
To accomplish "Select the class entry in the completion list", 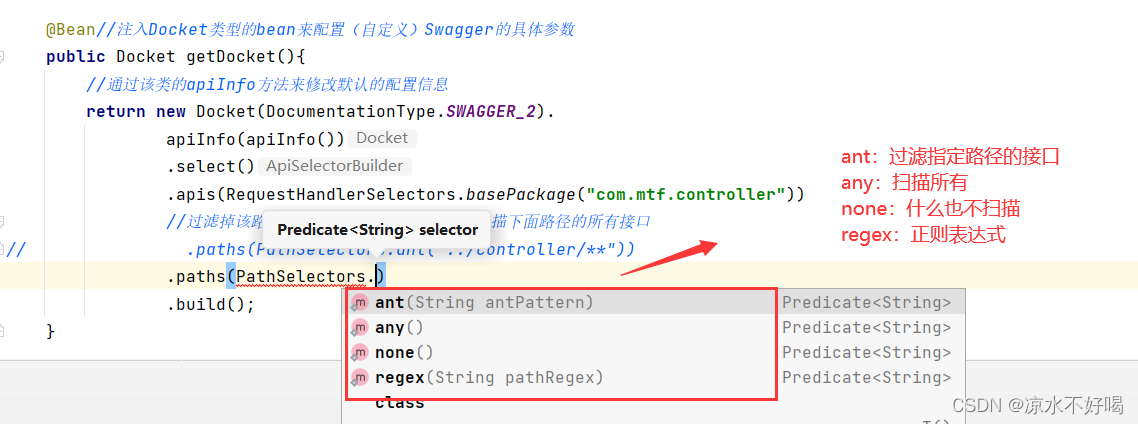I will pyautogui.click(x=399, y=402).
